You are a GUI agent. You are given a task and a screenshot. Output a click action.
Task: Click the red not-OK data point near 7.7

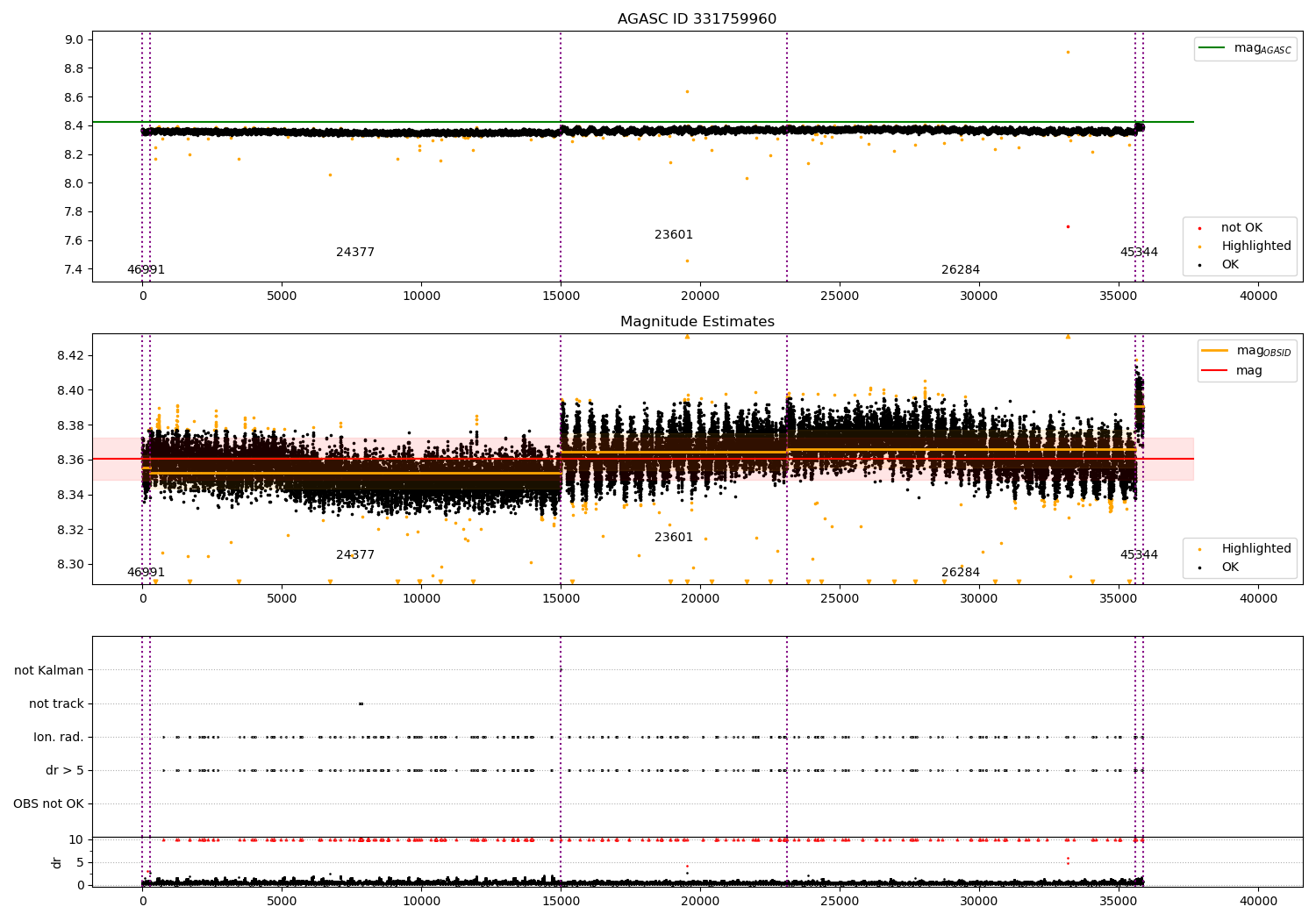pyautogui.click(x=1068, y=226)
